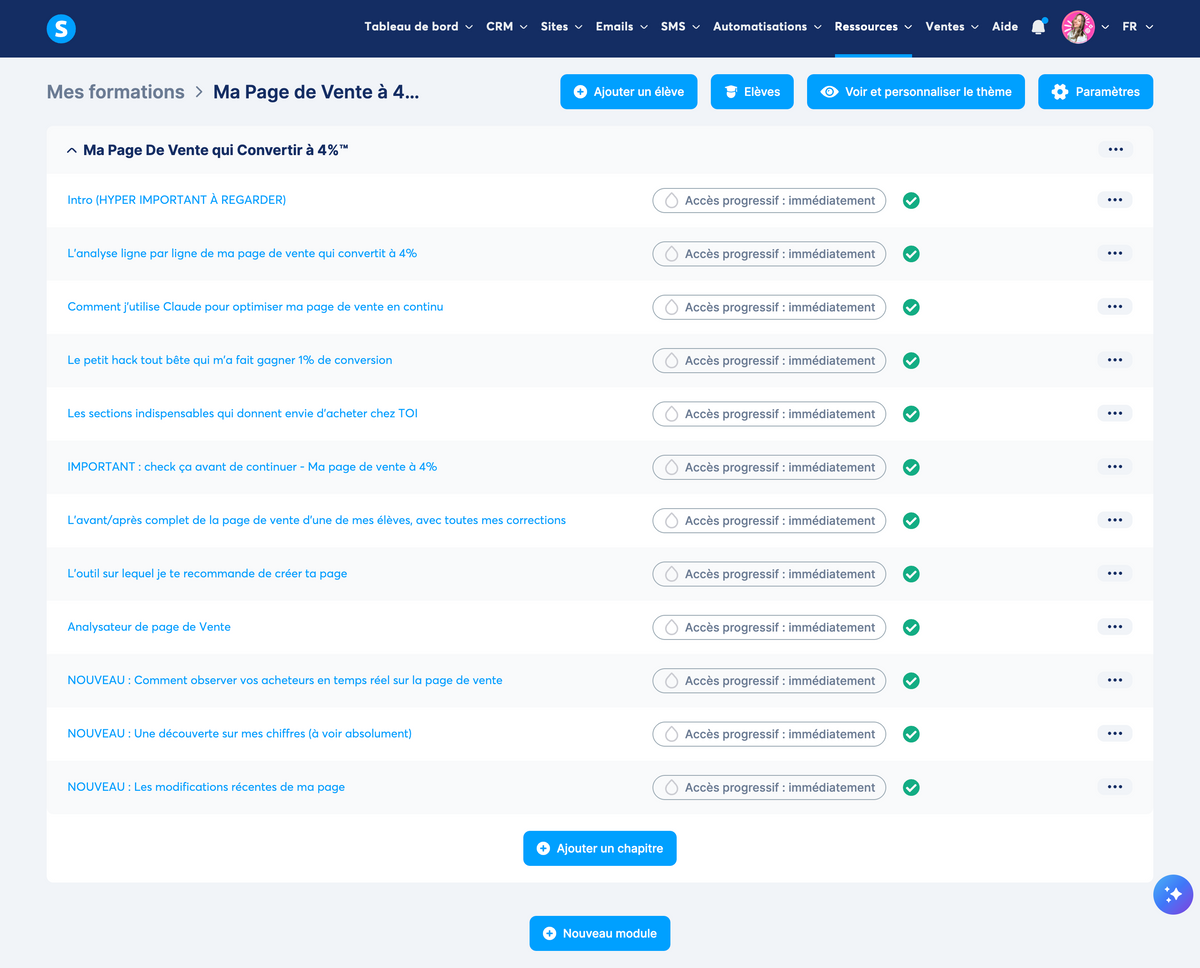Open NOUVEAU Les modifications récentes chapter
1200x968 pixels.
click(x=206, y=787)
